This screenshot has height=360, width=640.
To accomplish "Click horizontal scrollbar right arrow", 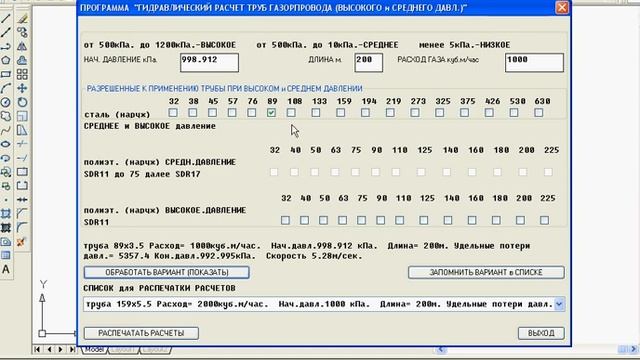I will pos(634,349).
